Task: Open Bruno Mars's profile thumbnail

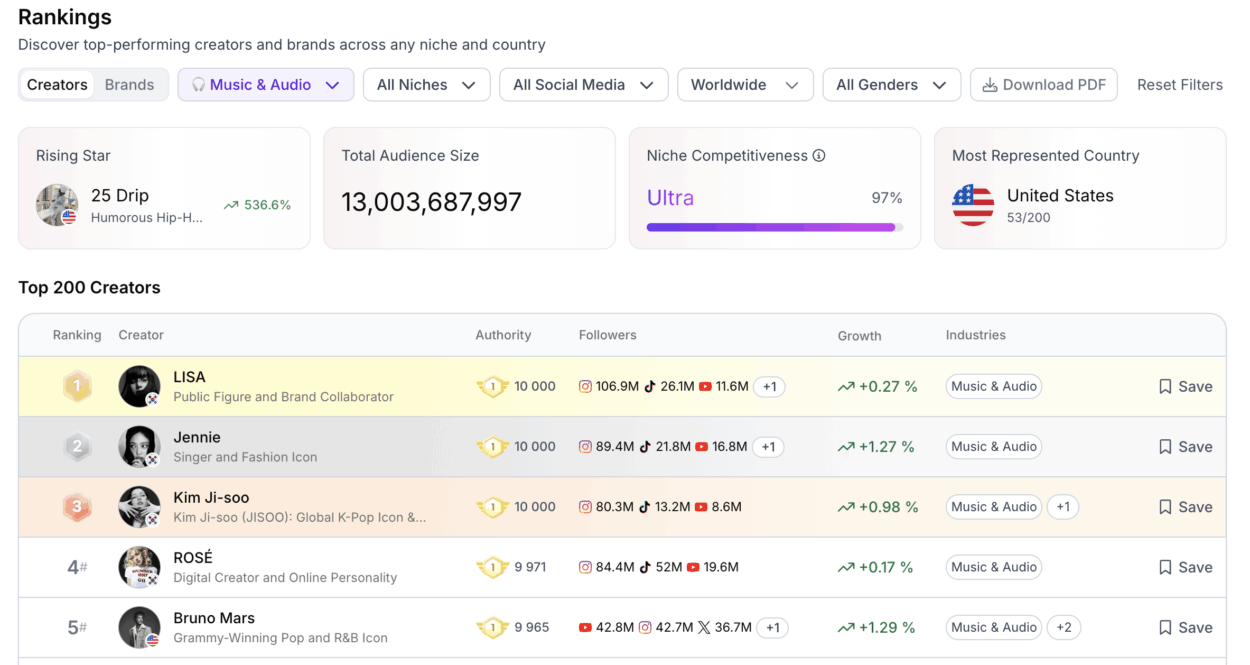Action: 139,627
